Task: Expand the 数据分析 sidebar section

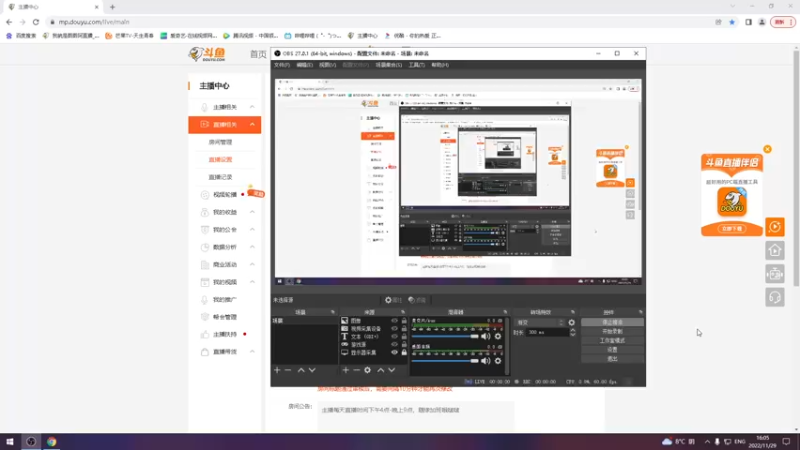Action: 252,247
